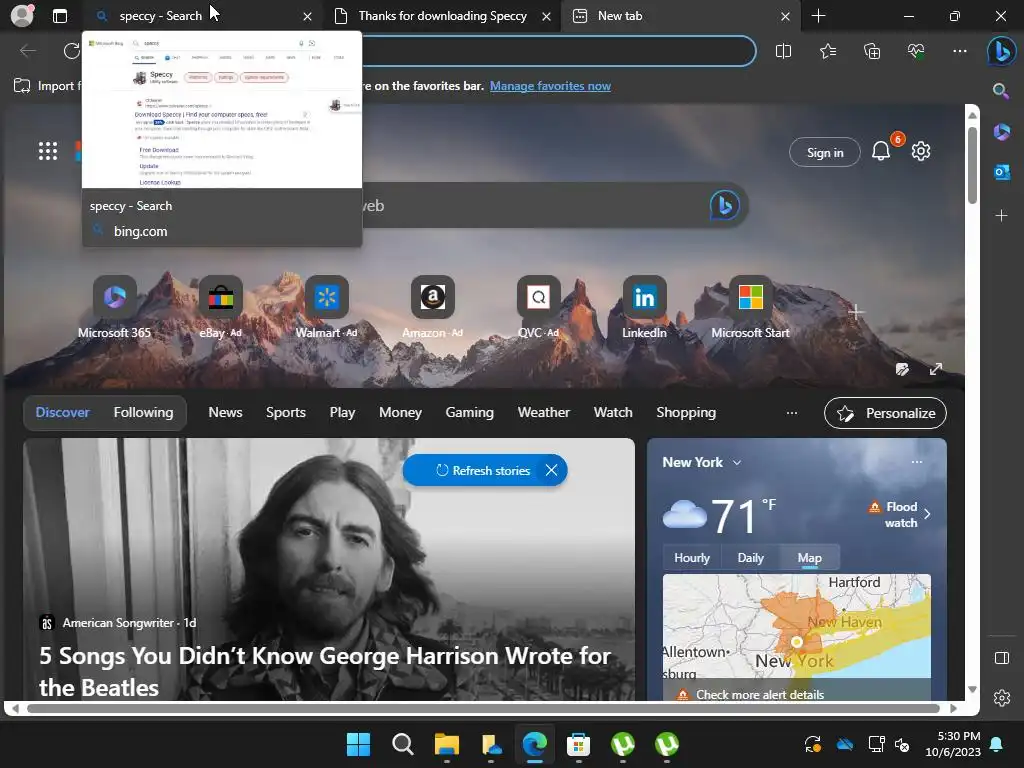This screenshot has height=768, width=1024.
Task: Open the tab actions menu icon
Action: [60, 16]
